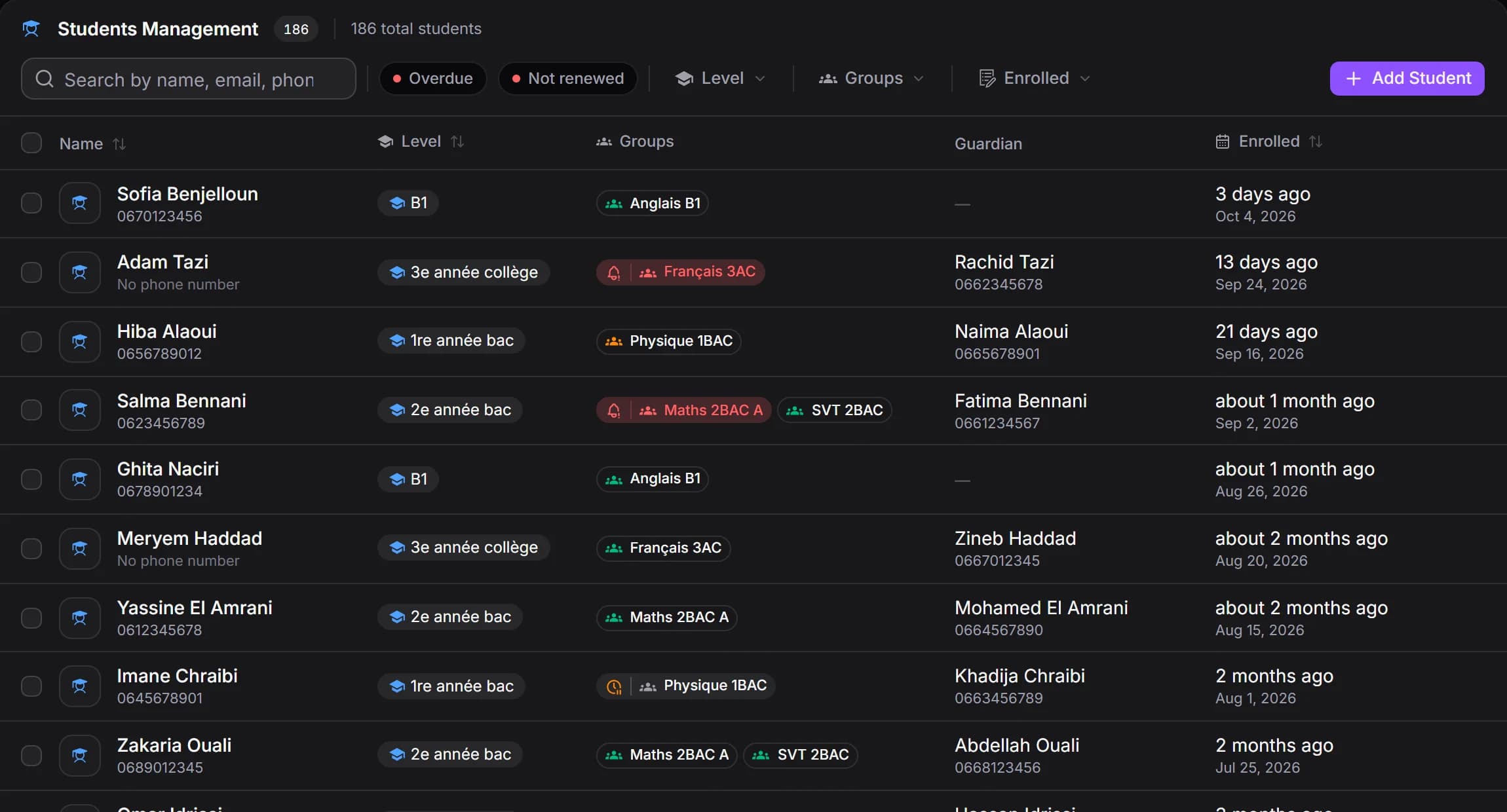Viewport: 1507px width, 812px height.
Task: Sort by Level using the arrows icon
Action: [x=457, y=141]
